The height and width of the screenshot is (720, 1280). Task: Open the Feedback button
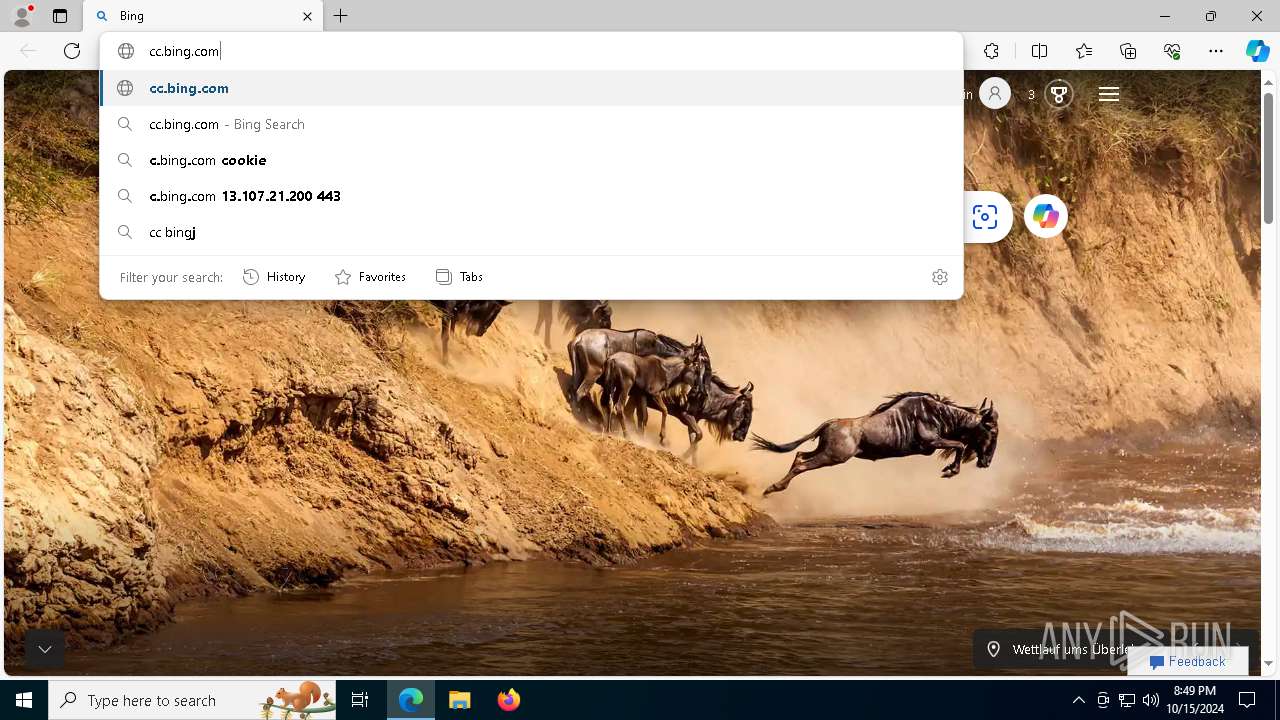pyautogui.click(x=1188, y=661)
